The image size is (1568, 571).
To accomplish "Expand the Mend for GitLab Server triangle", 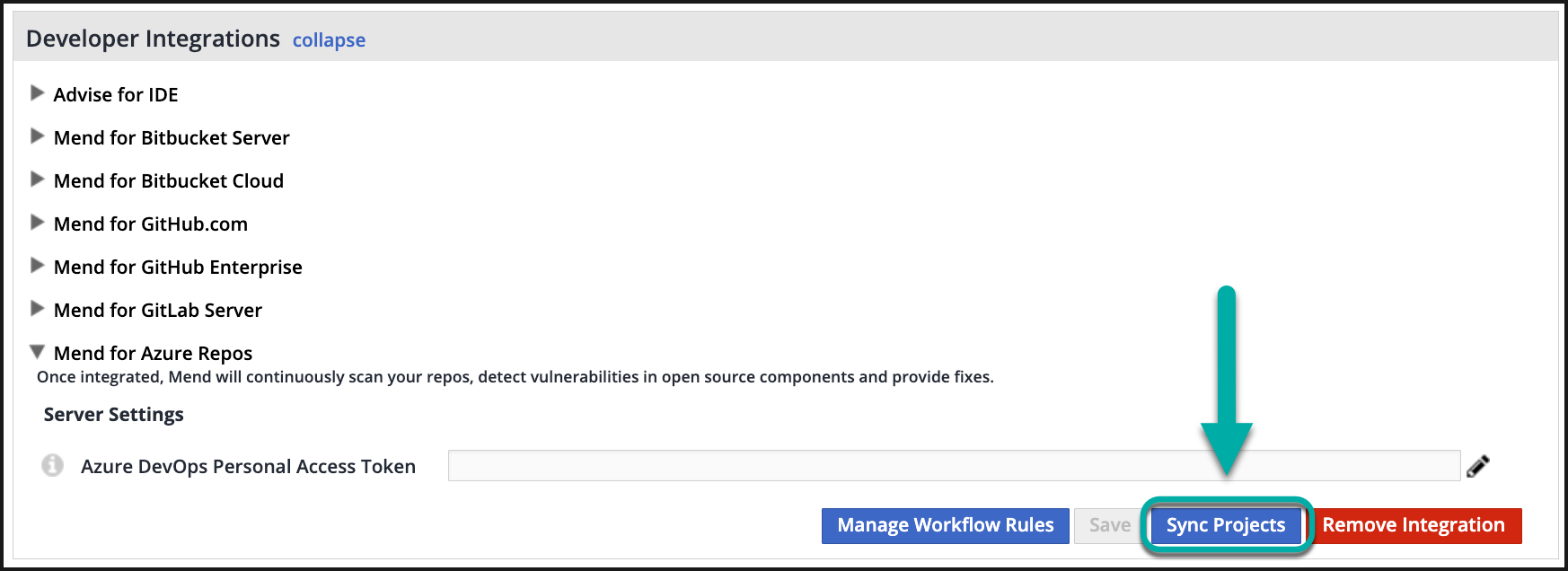I will click(37, 308).
